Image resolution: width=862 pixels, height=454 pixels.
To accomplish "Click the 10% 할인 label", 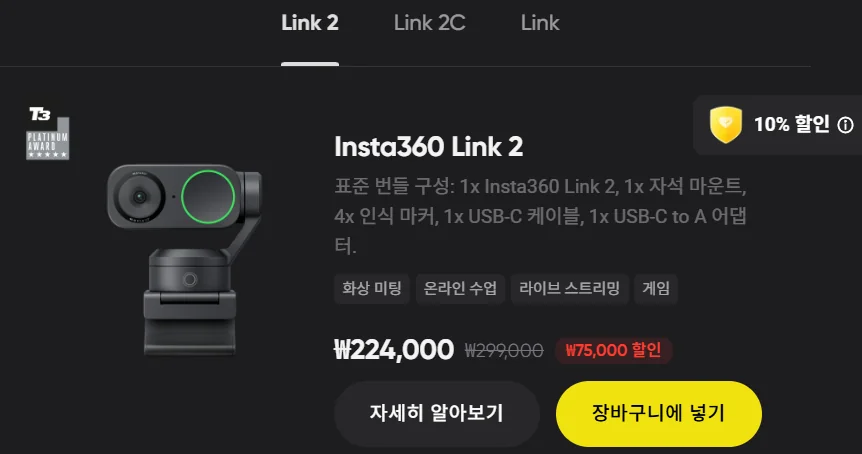I will coord(792,124).
